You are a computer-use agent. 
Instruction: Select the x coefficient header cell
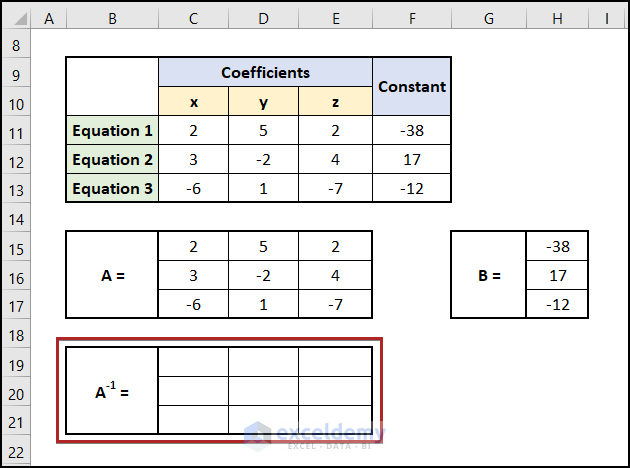pos(193,102)
